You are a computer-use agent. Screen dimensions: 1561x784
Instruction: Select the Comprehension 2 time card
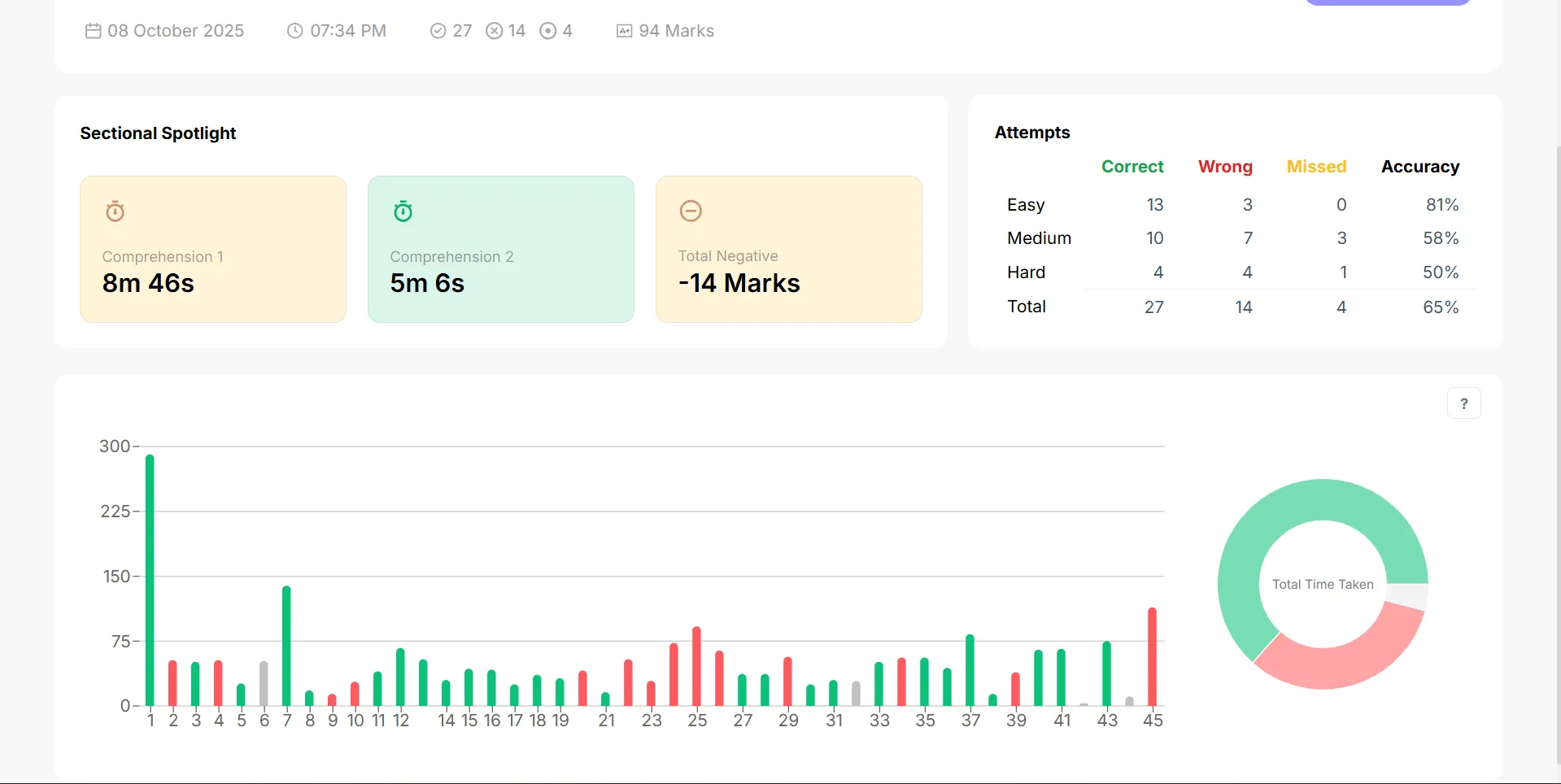click(501, 249)
